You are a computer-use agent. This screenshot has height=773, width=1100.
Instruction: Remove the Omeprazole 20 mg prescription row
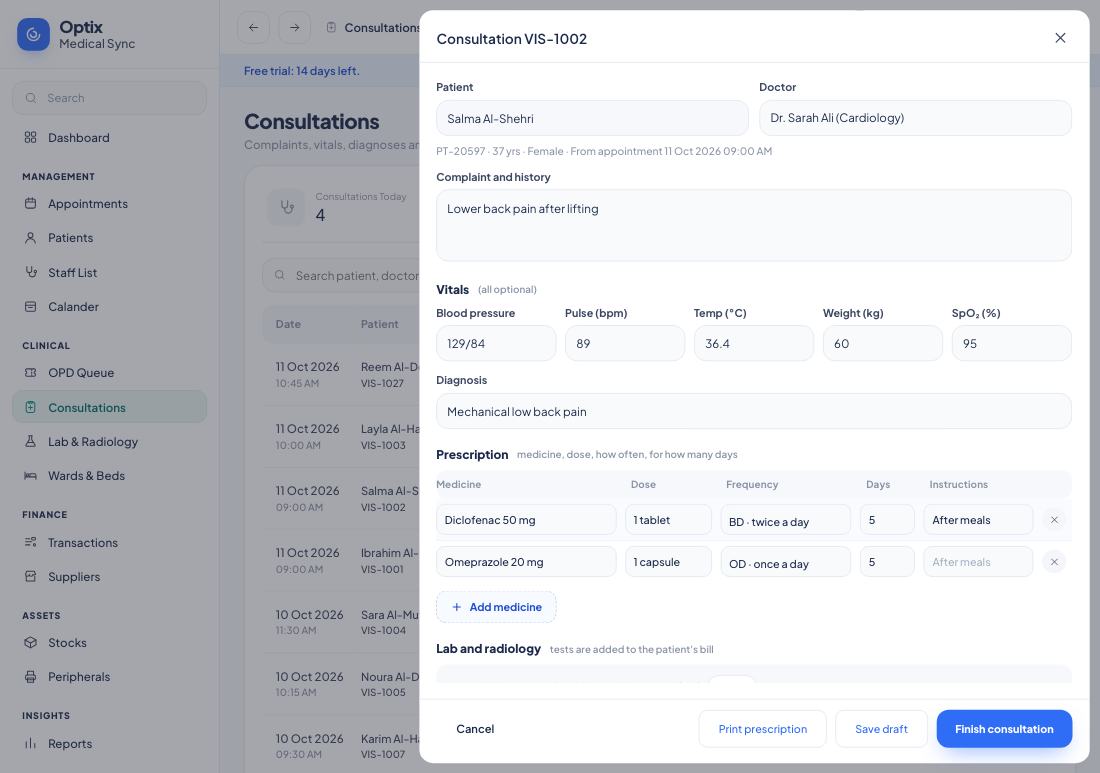(x=1054, y=562)
